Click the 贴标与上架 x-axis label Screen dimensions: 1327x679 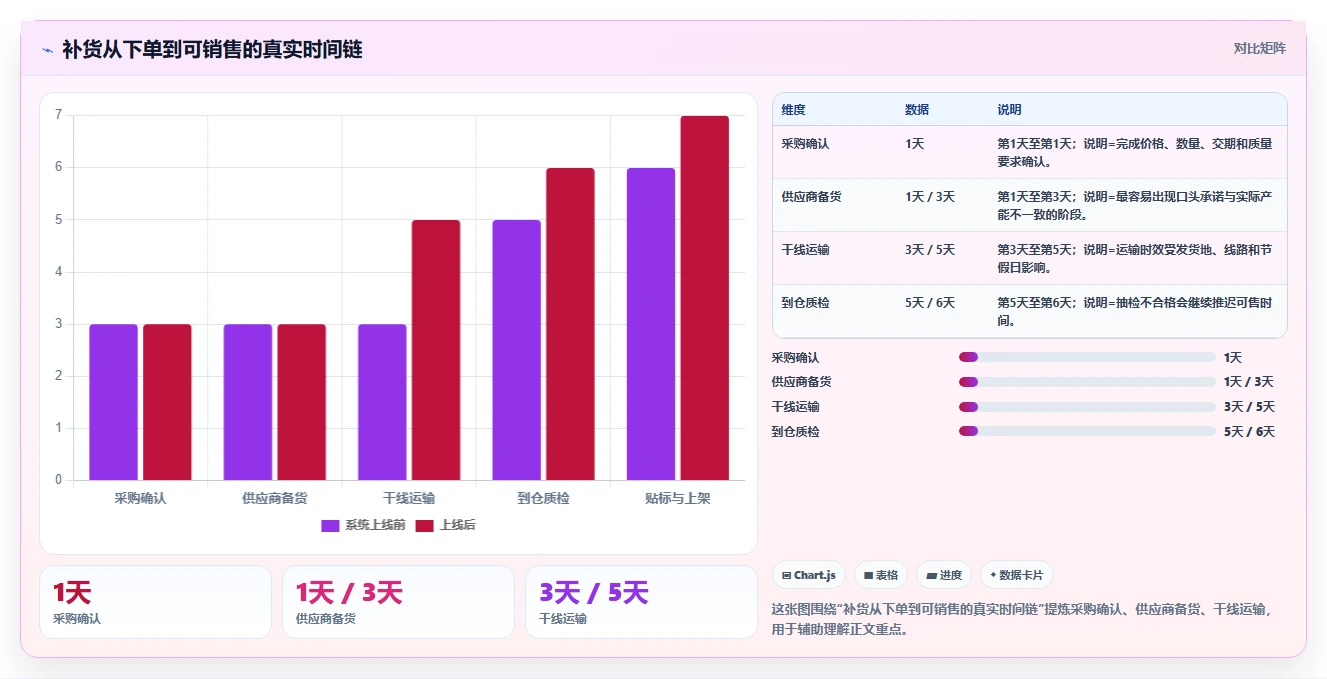[x=678, y=498]
